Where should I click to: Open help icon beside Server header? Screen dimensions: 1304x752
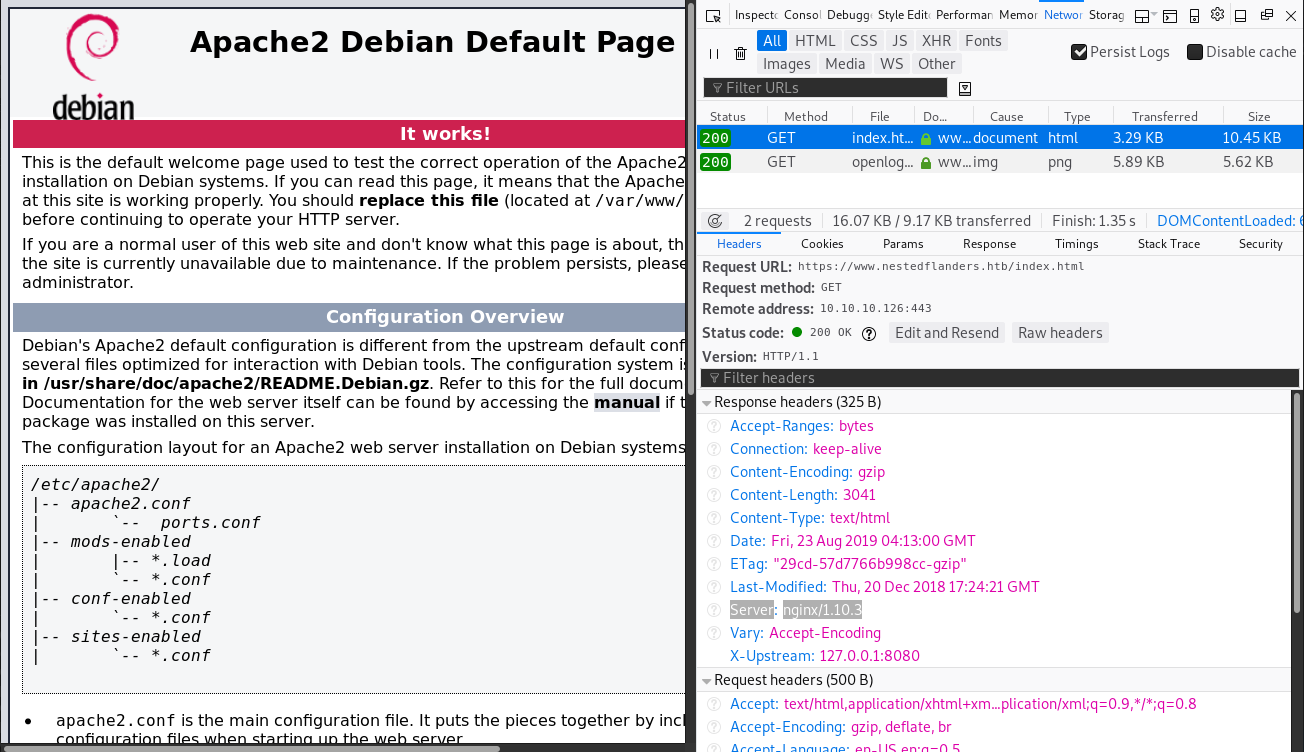coord(714,610)
